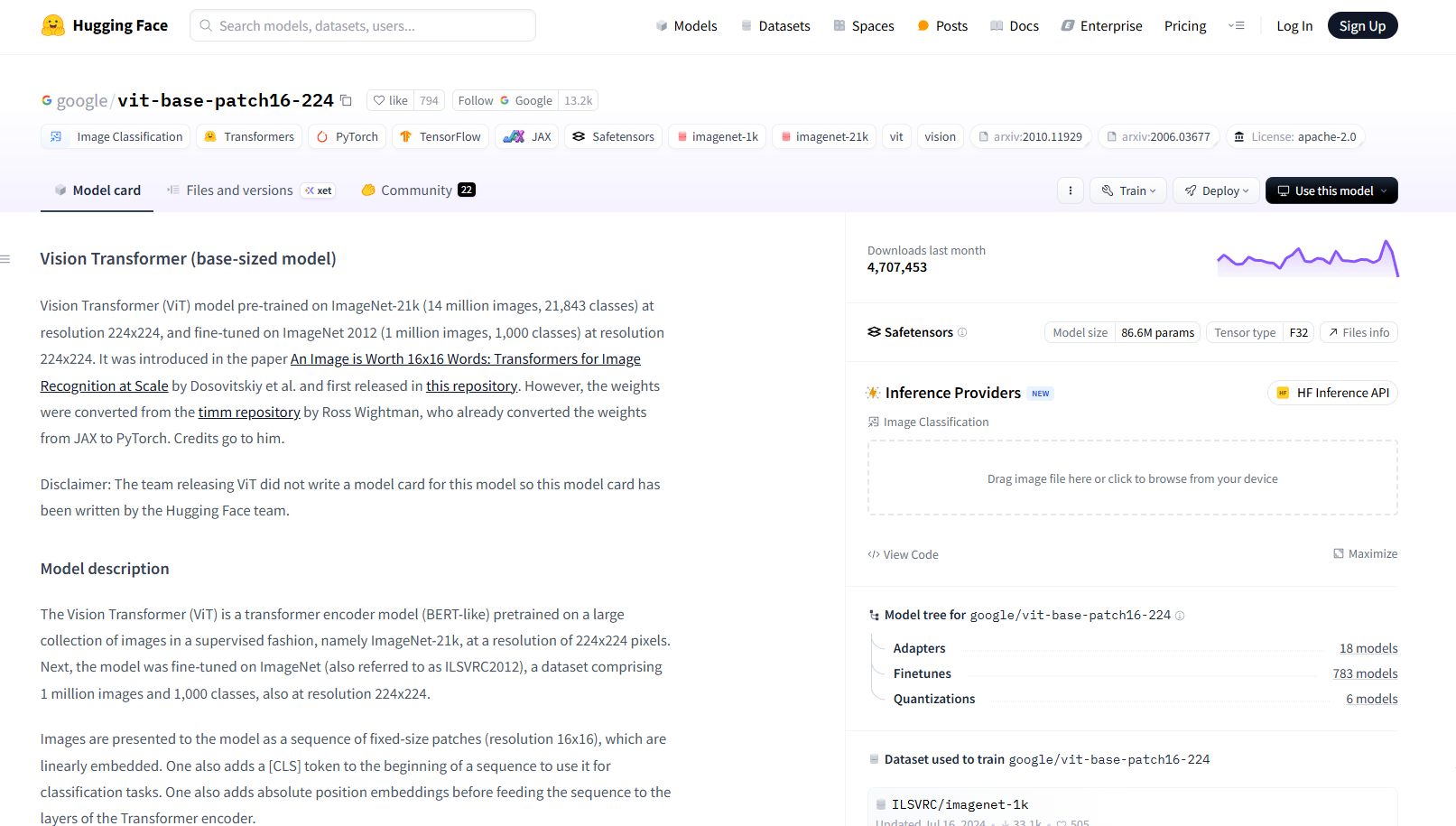Open the timm repository link
This screenshot has width=1456, height=826.
click(x=249, y=412)
